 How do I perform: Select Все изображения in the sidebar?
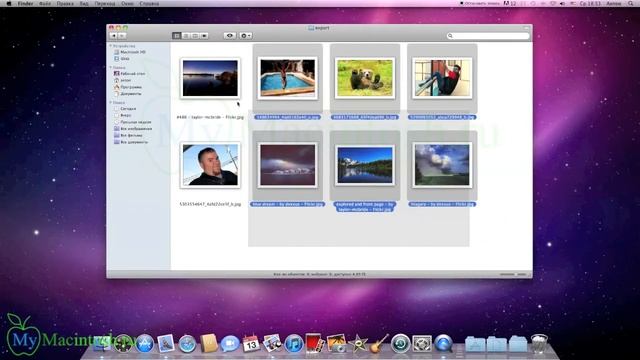(133, 129)
